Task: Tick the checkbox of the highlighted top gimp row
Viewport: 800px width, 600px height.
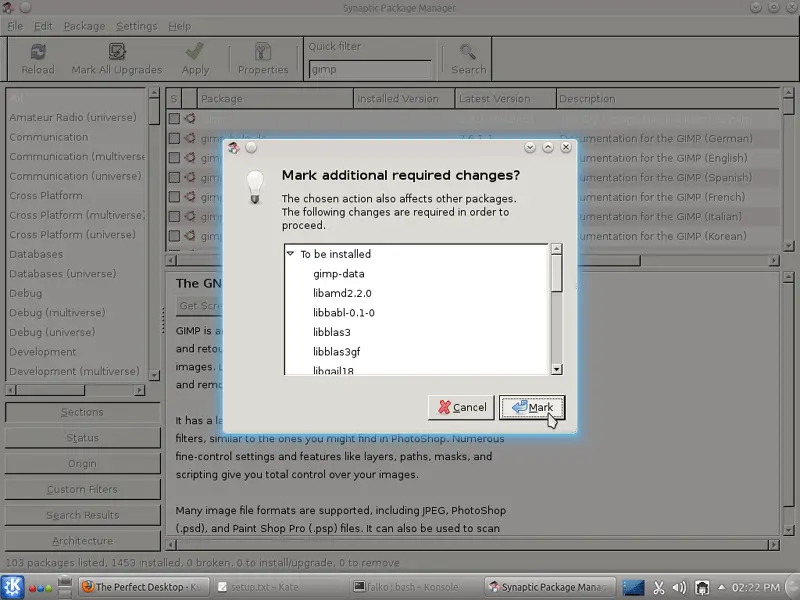Action: tap(174, 118)
